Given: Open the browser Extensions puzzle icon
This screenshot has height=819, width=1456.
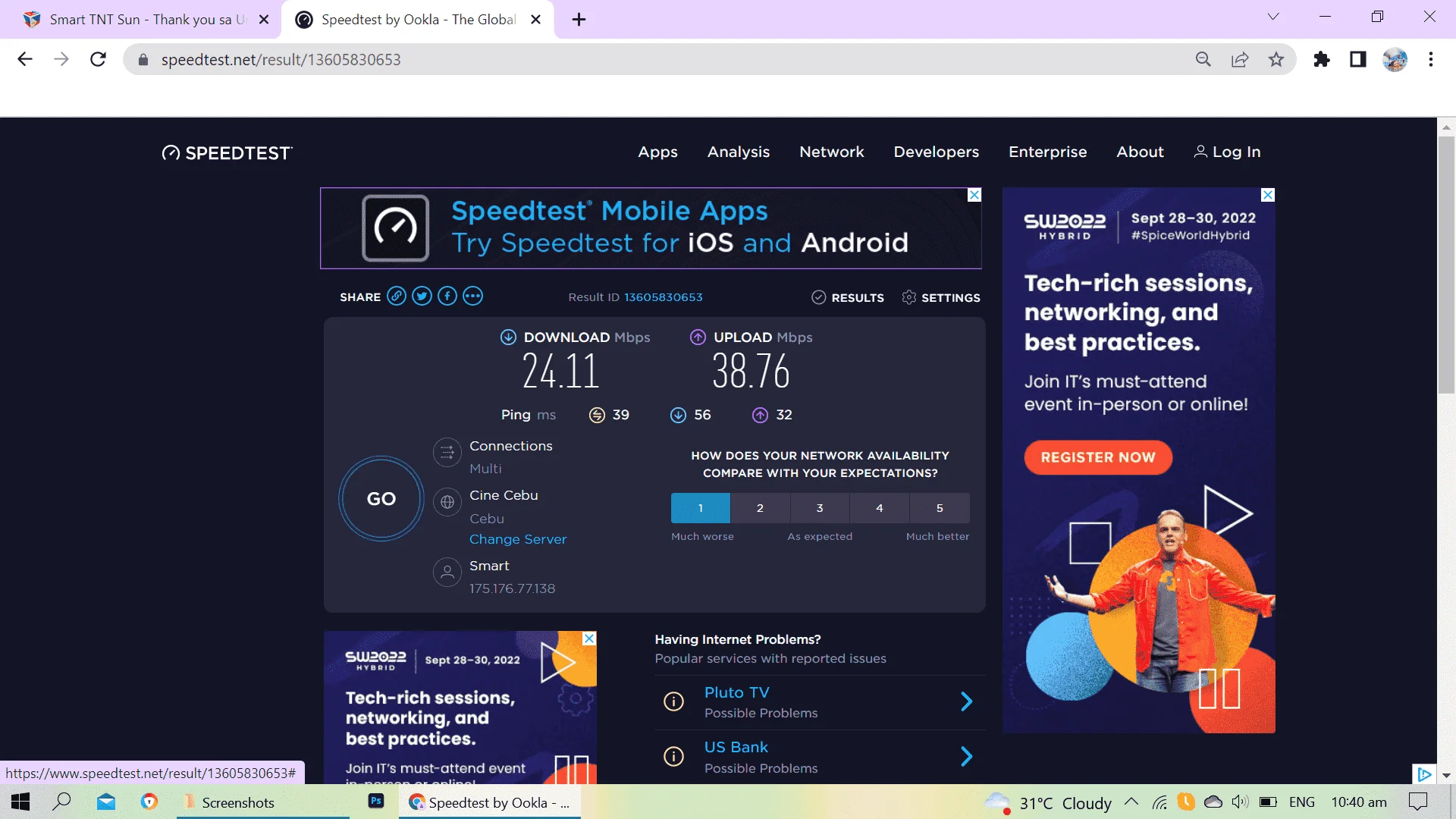Looking at the screenshot, I should click(1322, 59).
